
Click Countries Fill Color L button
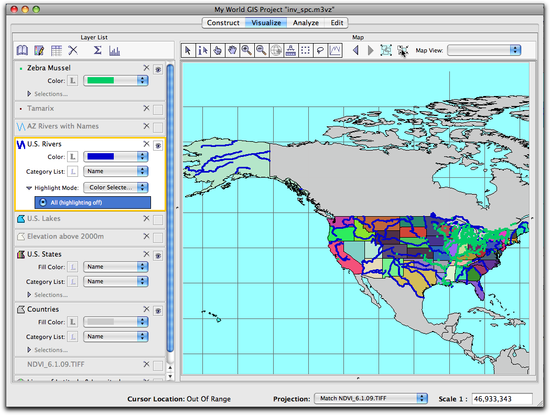[73, 322]
